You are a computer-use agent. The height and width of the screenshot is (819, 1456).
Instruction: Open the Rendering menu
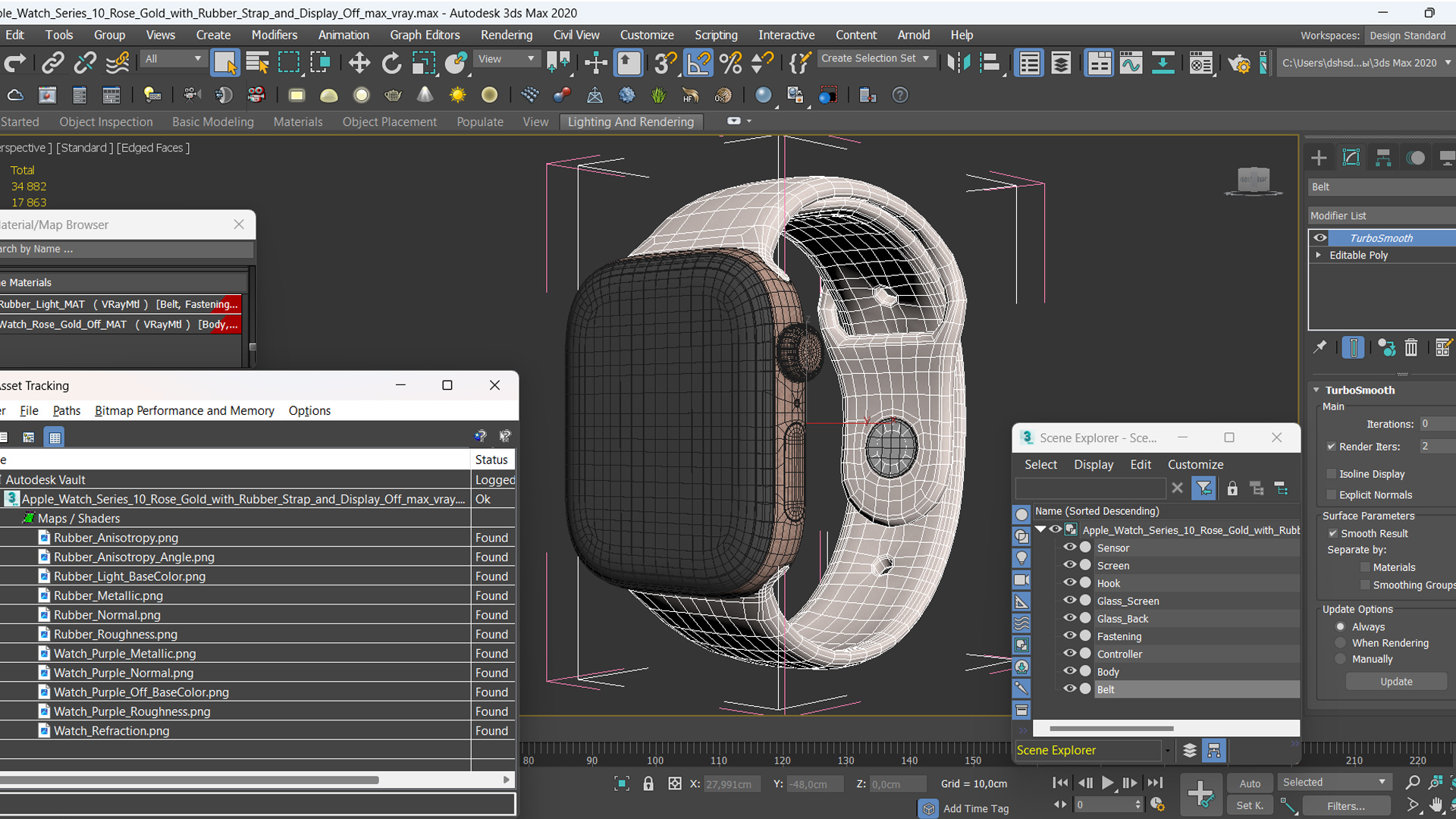pyautogui.click(x=507, y=35)
